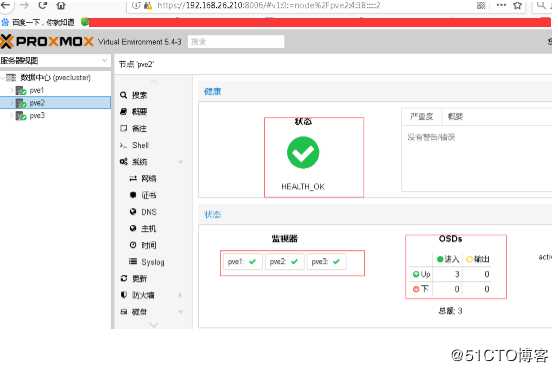The image size is (558, 372).
Task: Open the Hosts submenu item
Action: click(148, 229)
